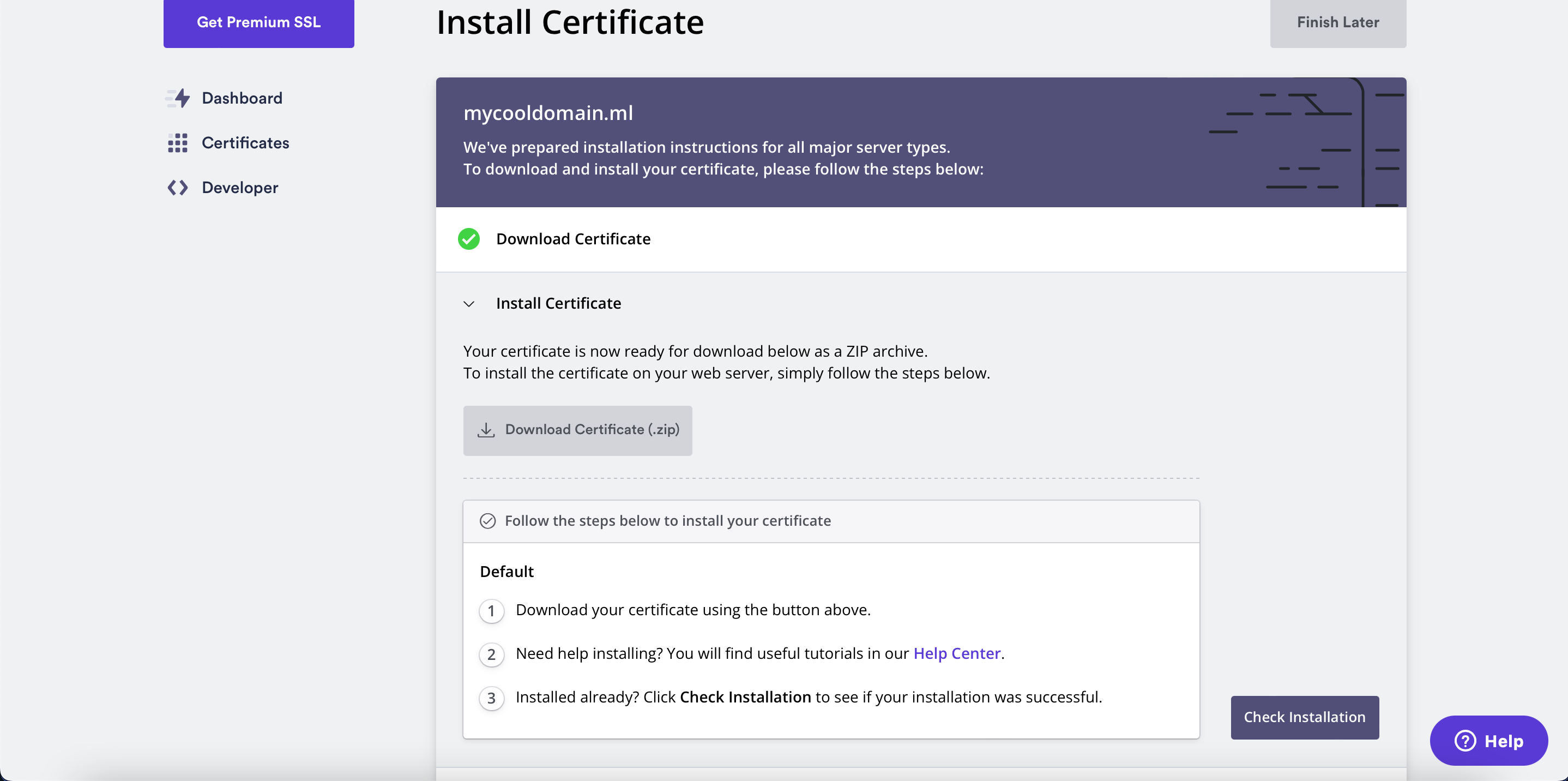This screenshot has width=1568, height=781.
Task: Click the Developer code brackets icon
Action: coord(178,188)
